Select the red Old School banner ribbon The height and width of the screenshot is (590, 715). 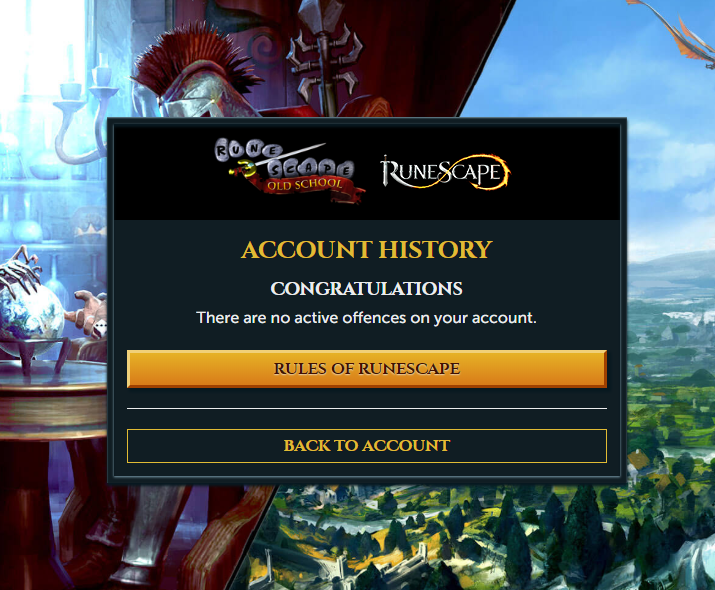[x=310, y=187]
